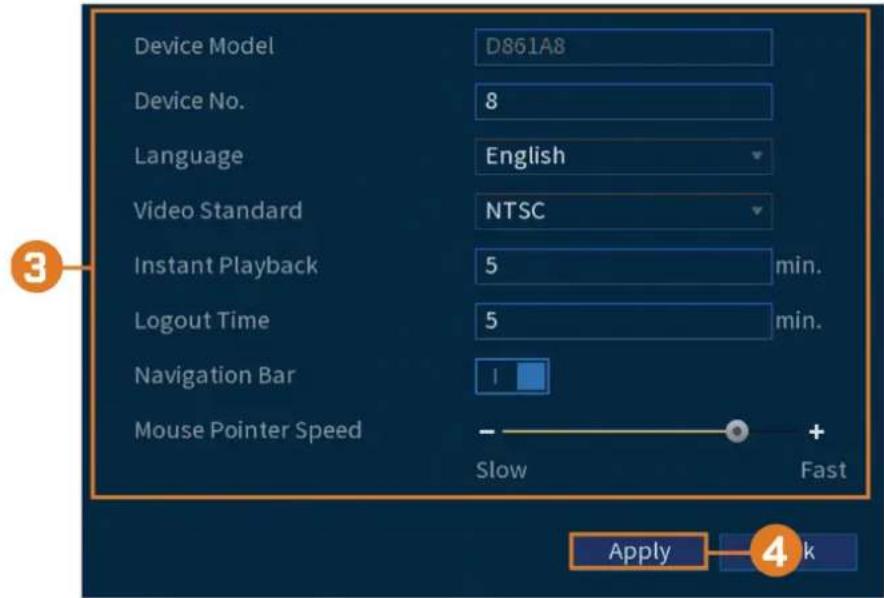Image resolution: width=884 pixels, height=598 pixels.
Task: Click the min. unit beside Instant Playback
Action: pos(798,265)
